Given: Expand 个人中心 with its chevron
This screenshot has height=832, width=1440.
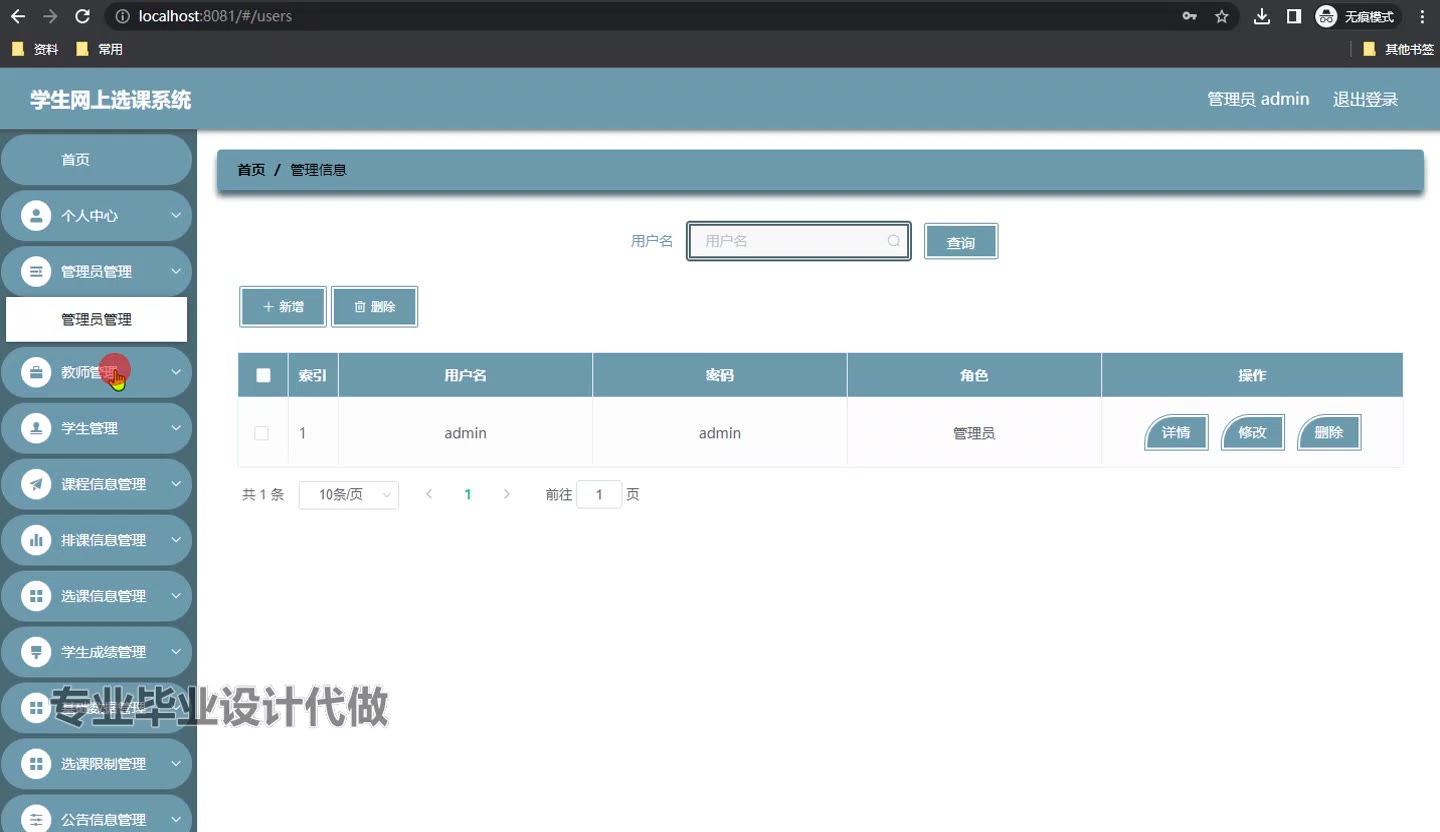Looking at the screenshot, I should pyautogui.click(x=176, y=216).
